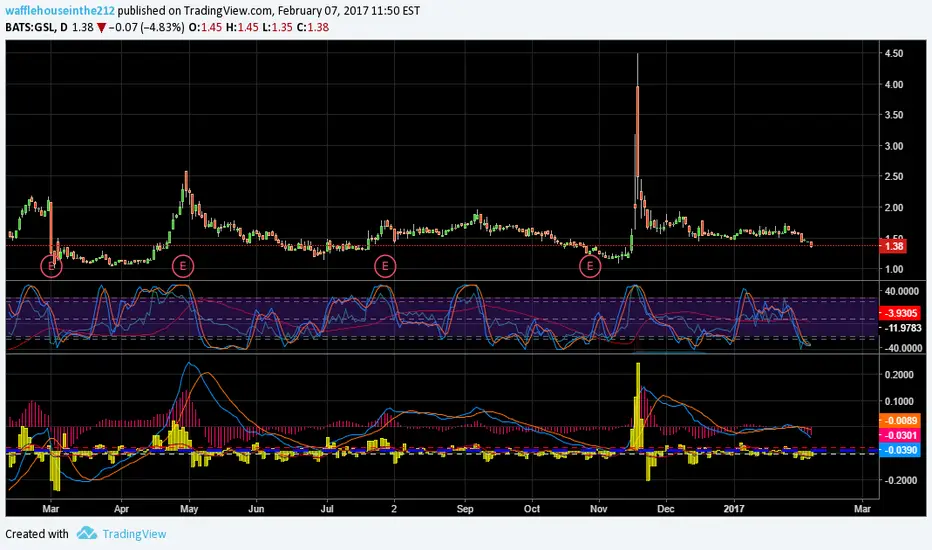
Task: Open the TradingView link in the footer
Action: pyautogui.click(x=134, y=534)
